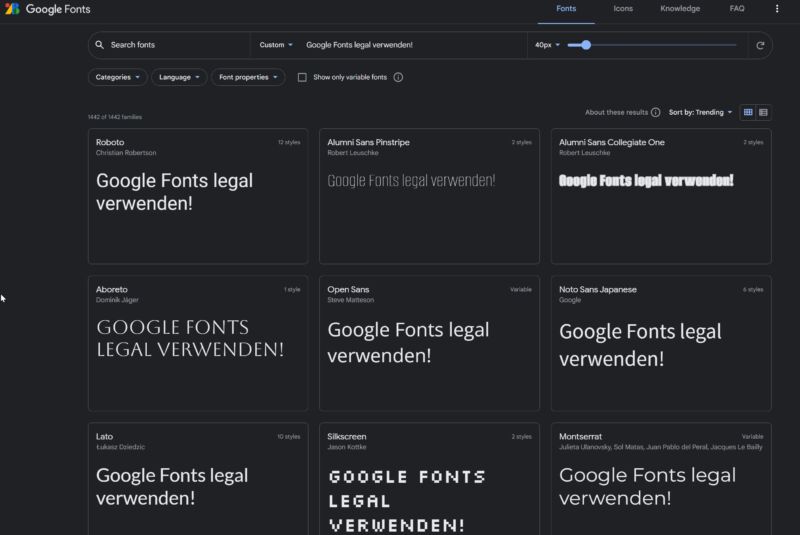This screenshot has height=535, width=800.
Task: Open the Montserrat font card
Action: (x=661, y=479)
